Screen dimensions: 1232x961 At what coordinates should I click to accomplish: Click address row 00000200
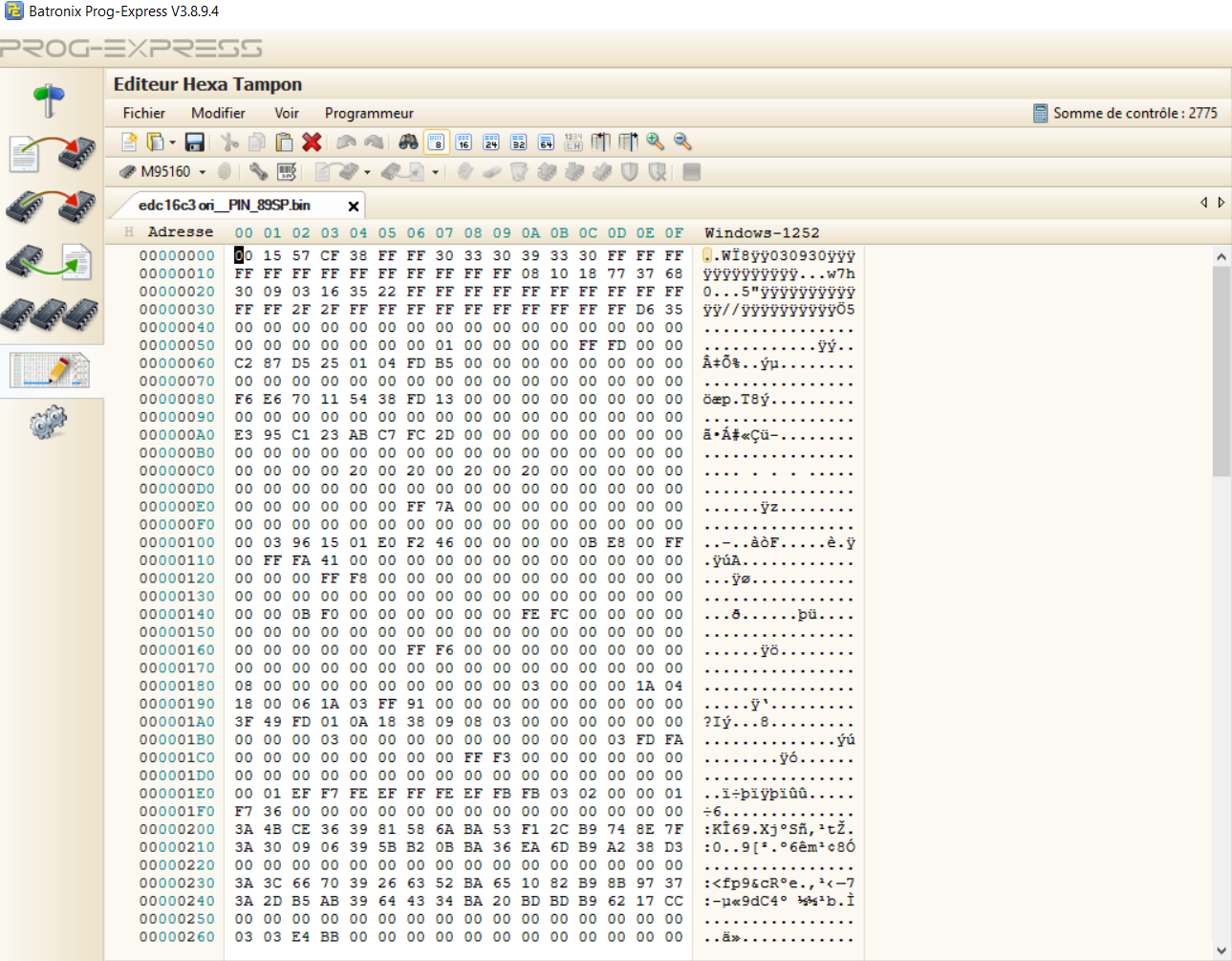point(177,829)
